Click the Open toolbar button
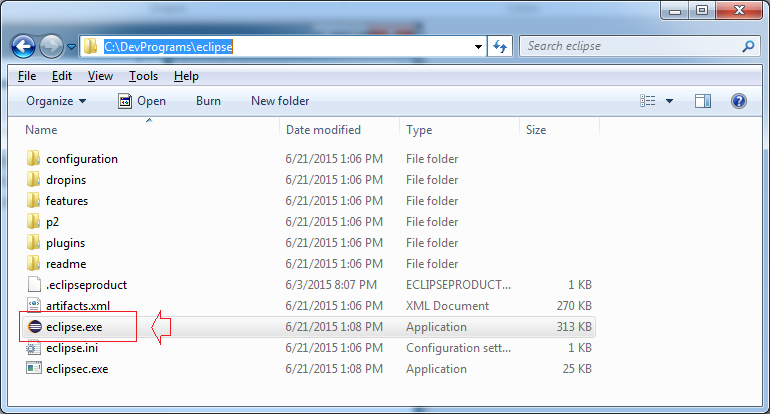 [142, 101]
